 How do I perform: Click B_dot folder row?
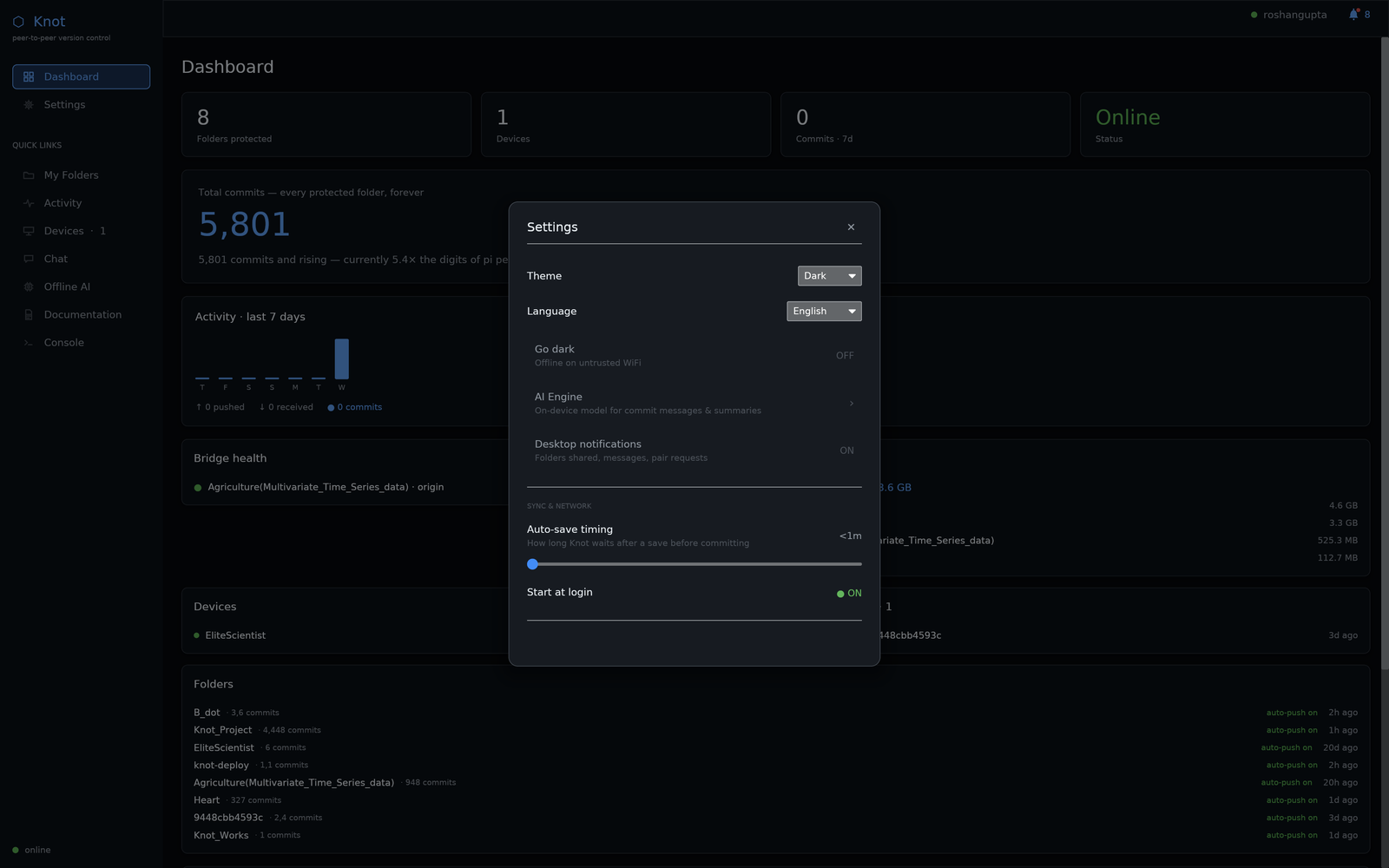click(x=775, y=713)
